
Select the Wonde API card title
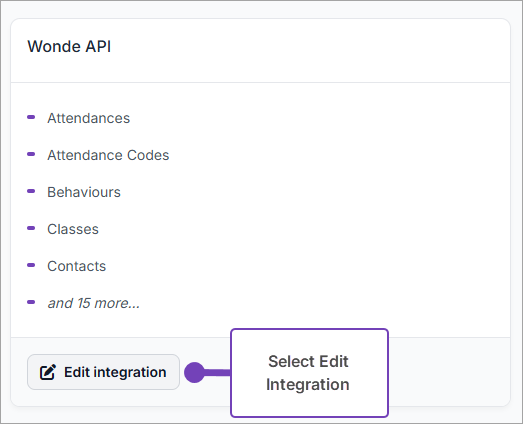[69, 46]
